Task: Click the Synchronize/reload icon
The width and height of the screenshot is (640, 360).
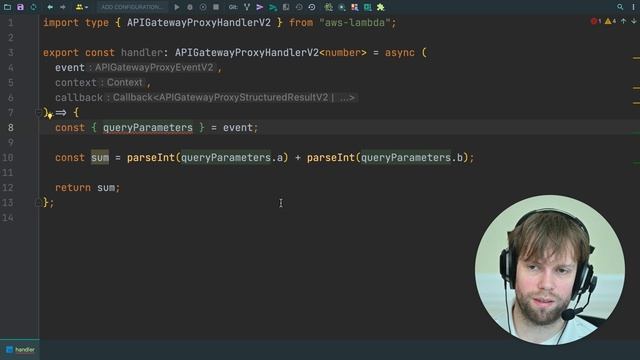Action: (33, 7)
